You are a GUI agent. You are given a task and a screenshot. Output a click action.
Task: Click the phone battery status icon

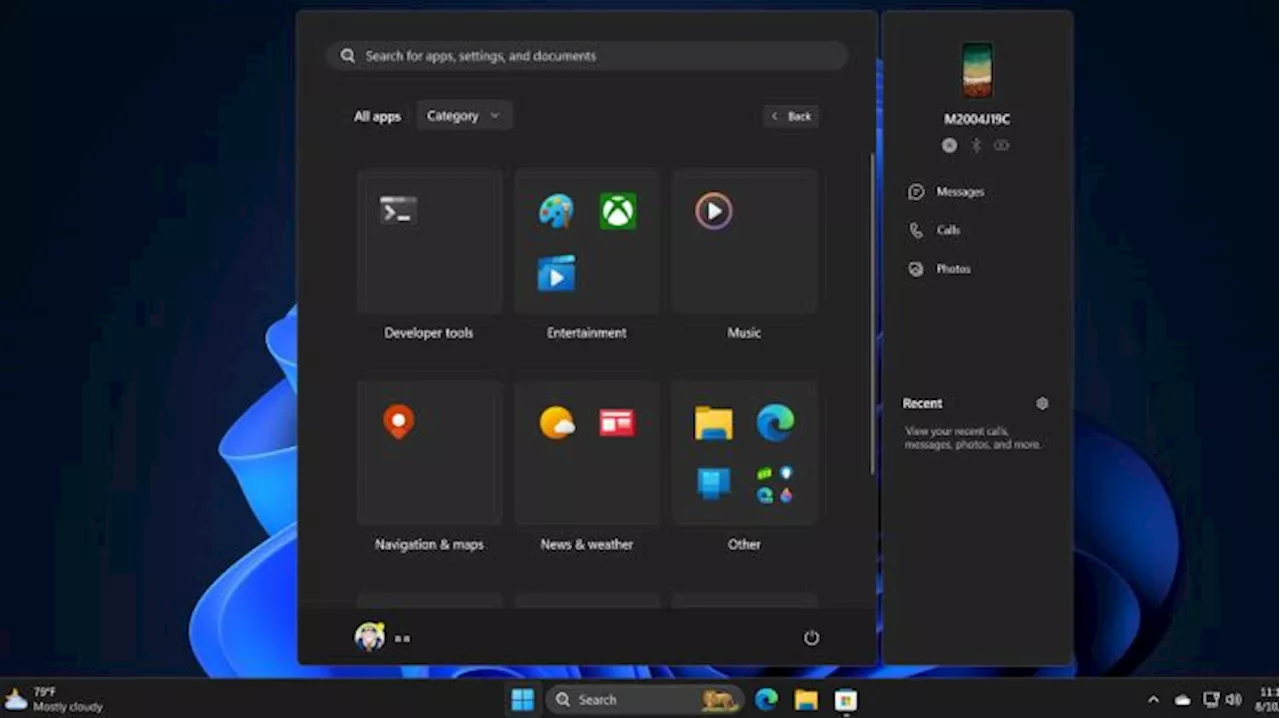(x=1001, y=145)
